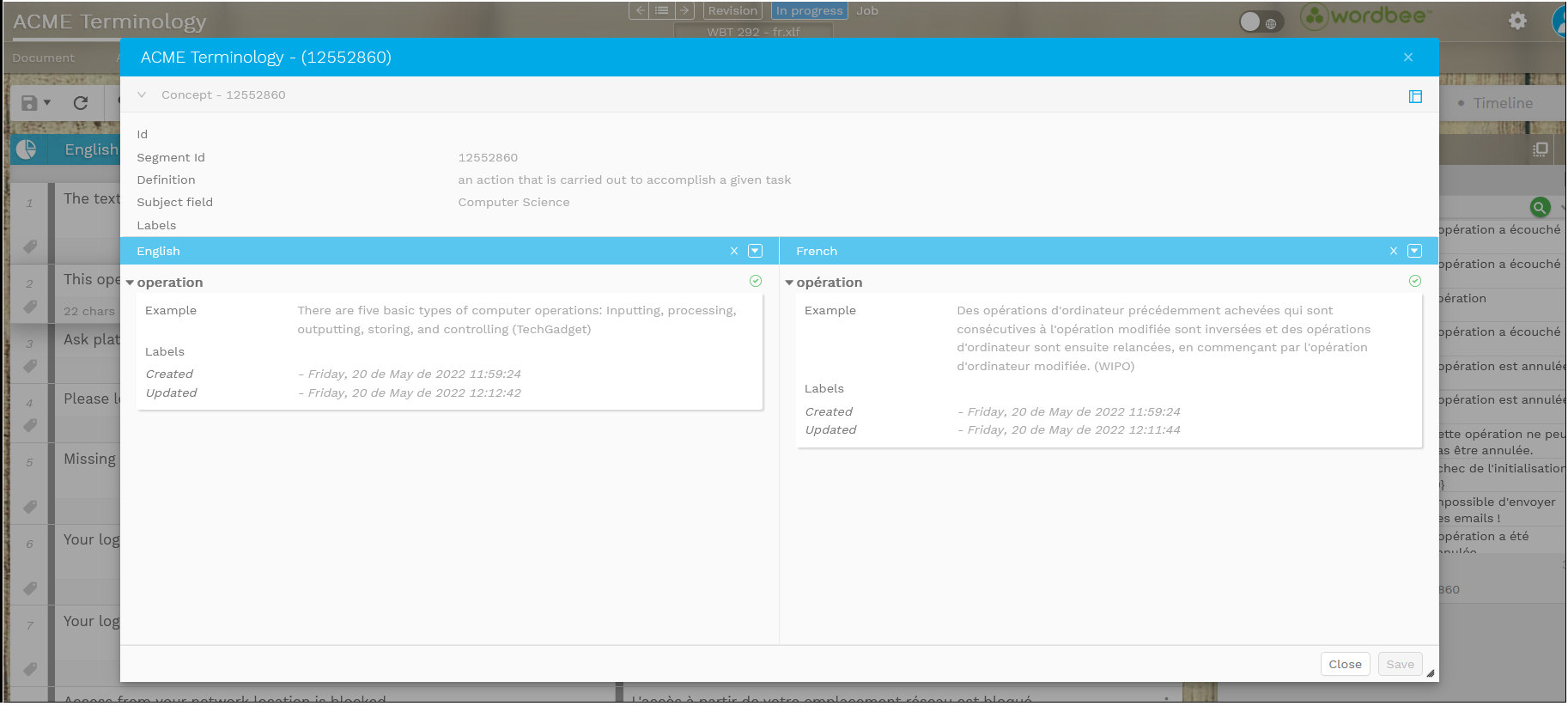Image resolution: width=1568 pixels, height=706 pixels.
Task: Open the settings gear icon
Action: coord(1517,21)
